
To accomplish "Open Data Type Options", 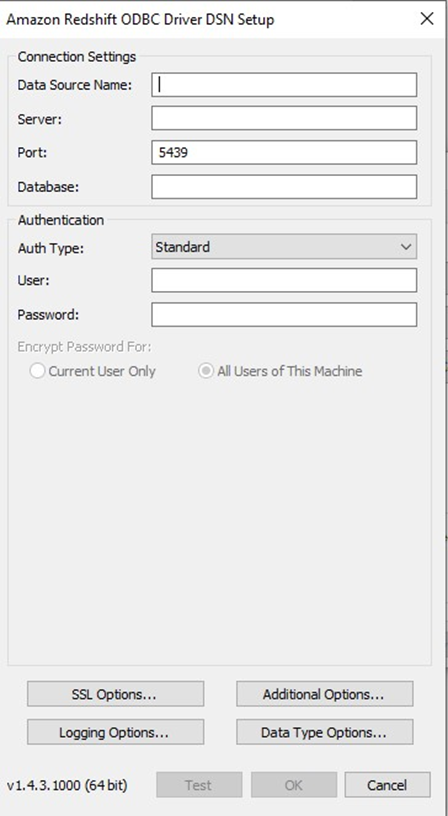I will point(325,732).
